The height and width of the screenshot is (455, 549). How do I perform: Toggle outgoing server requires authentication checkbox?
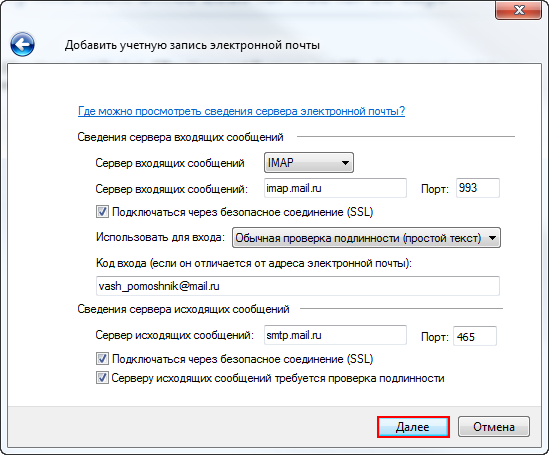102,378
